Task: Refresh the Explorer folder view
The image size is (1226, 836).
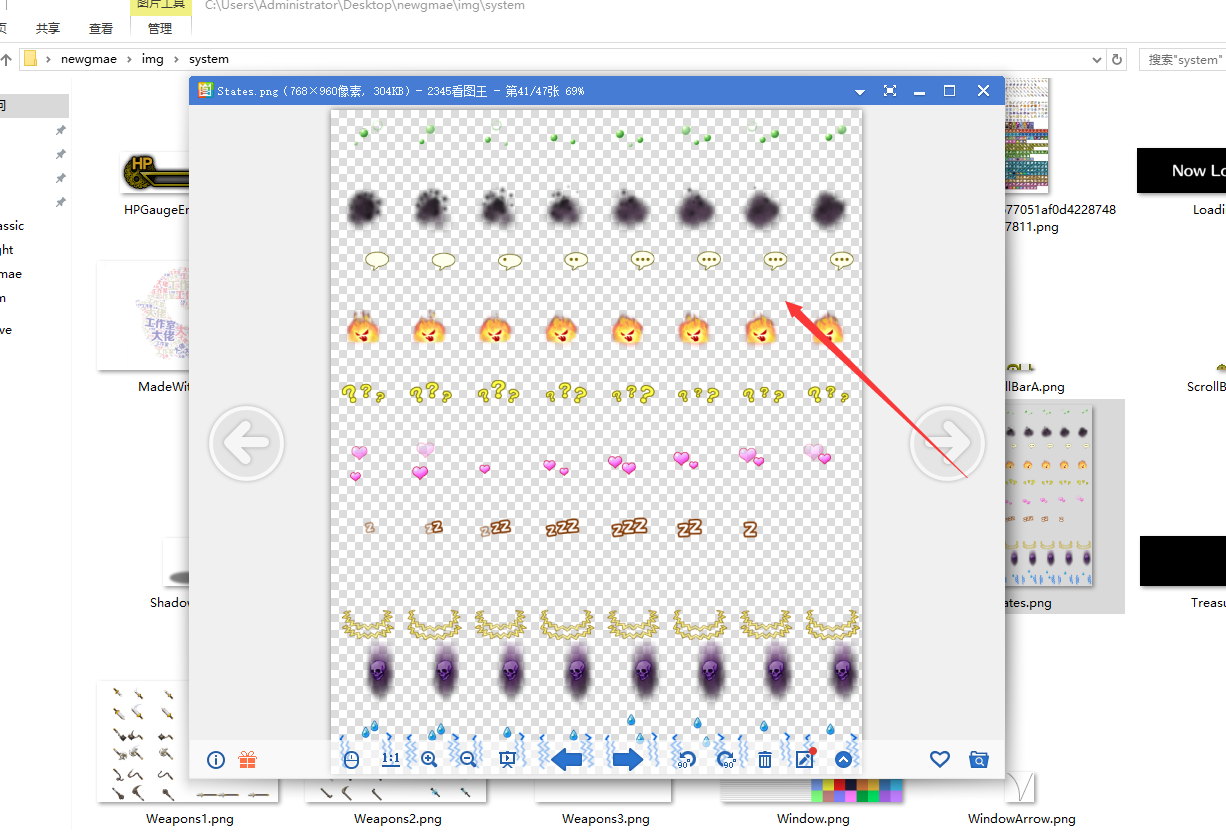Action: [1117, 59]
